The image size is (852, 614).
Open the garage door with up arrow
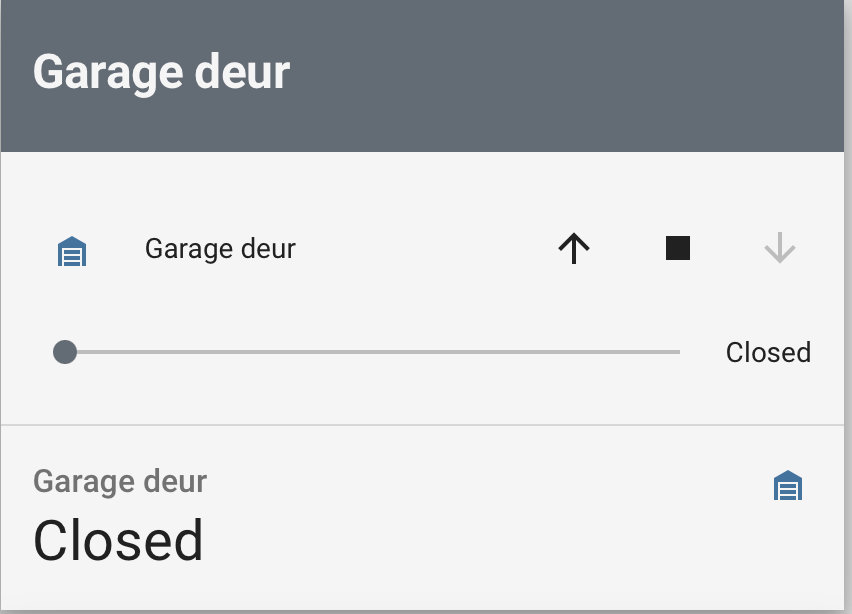tap(574, 248)
